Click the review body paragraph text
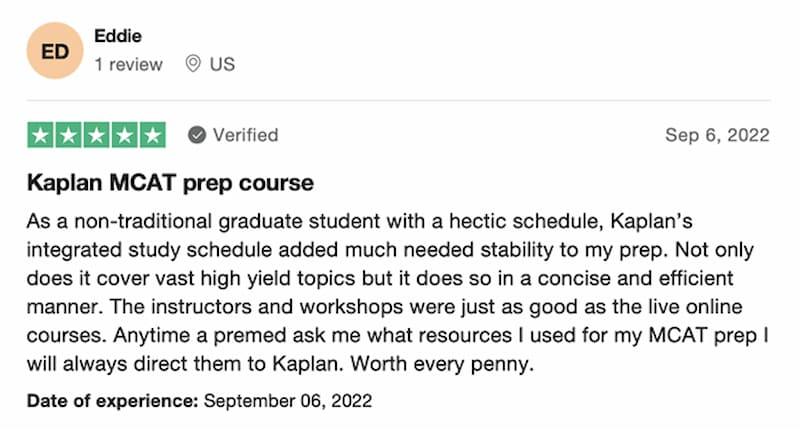Image resolution: width=800 pixels, height=429 pixels. tap(397, 292)
